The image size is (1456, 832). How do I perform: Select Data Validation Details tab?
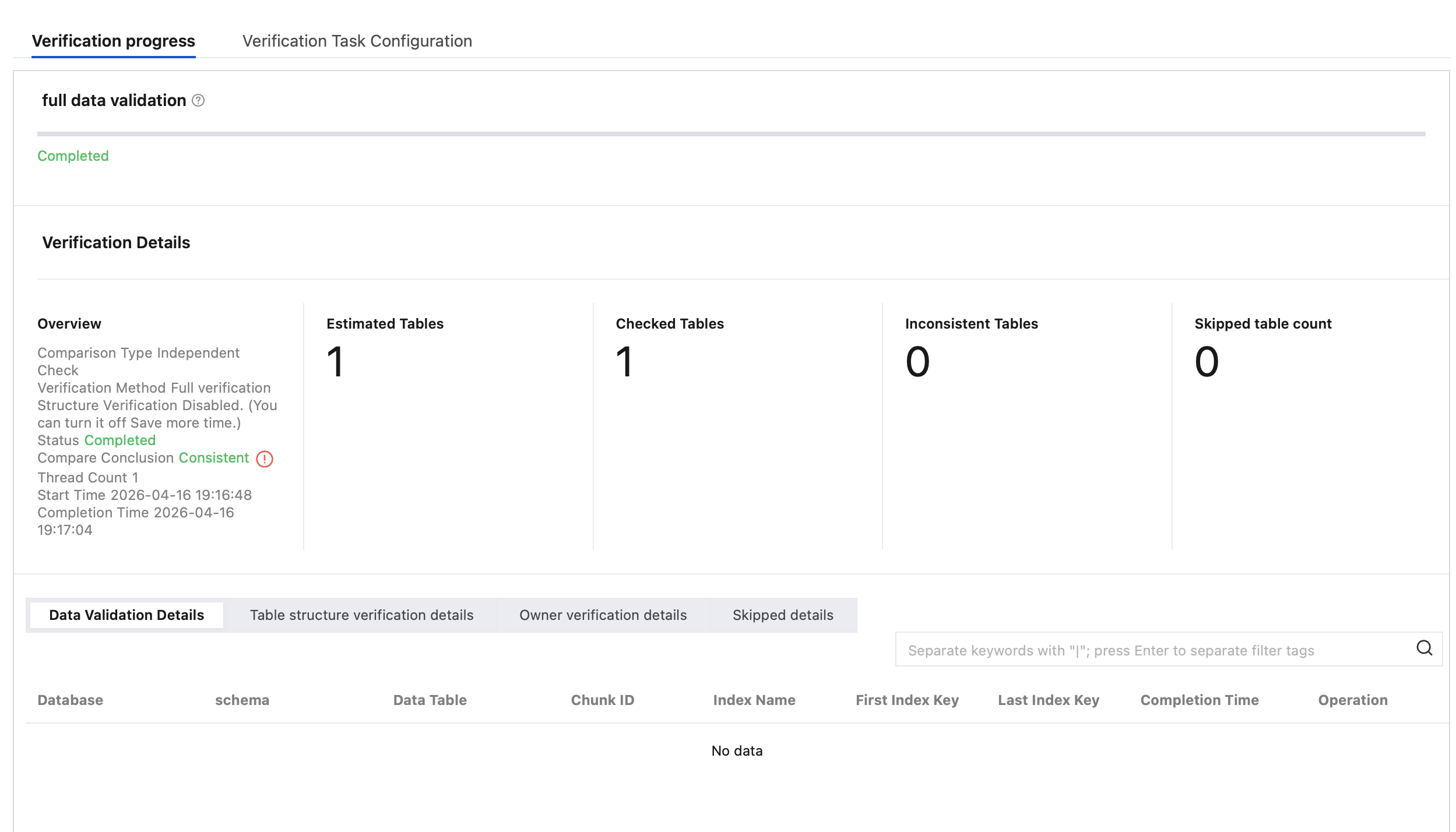[126, 615]
